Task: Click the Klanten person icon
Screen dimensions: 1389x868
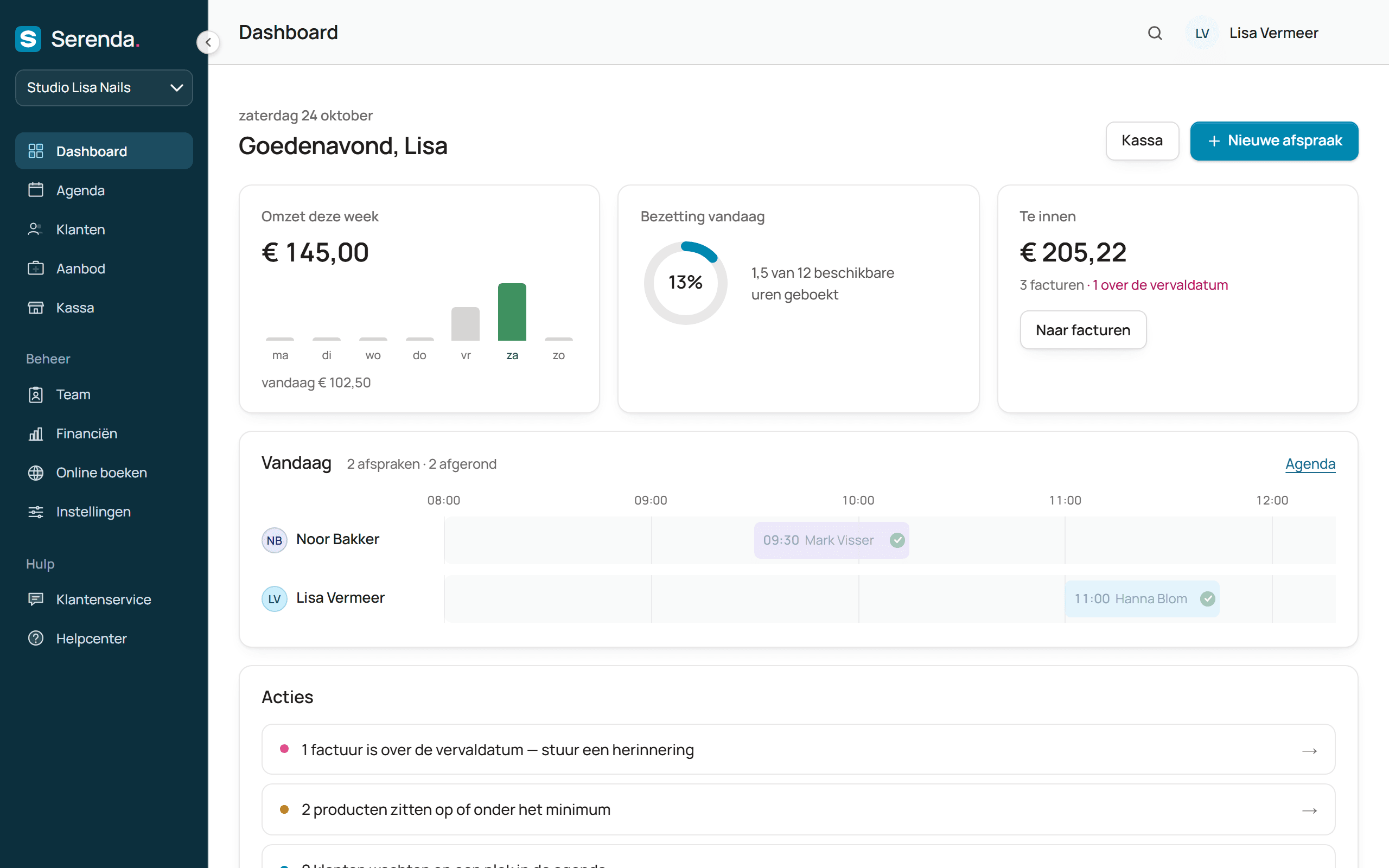Action: click(36, 229)
